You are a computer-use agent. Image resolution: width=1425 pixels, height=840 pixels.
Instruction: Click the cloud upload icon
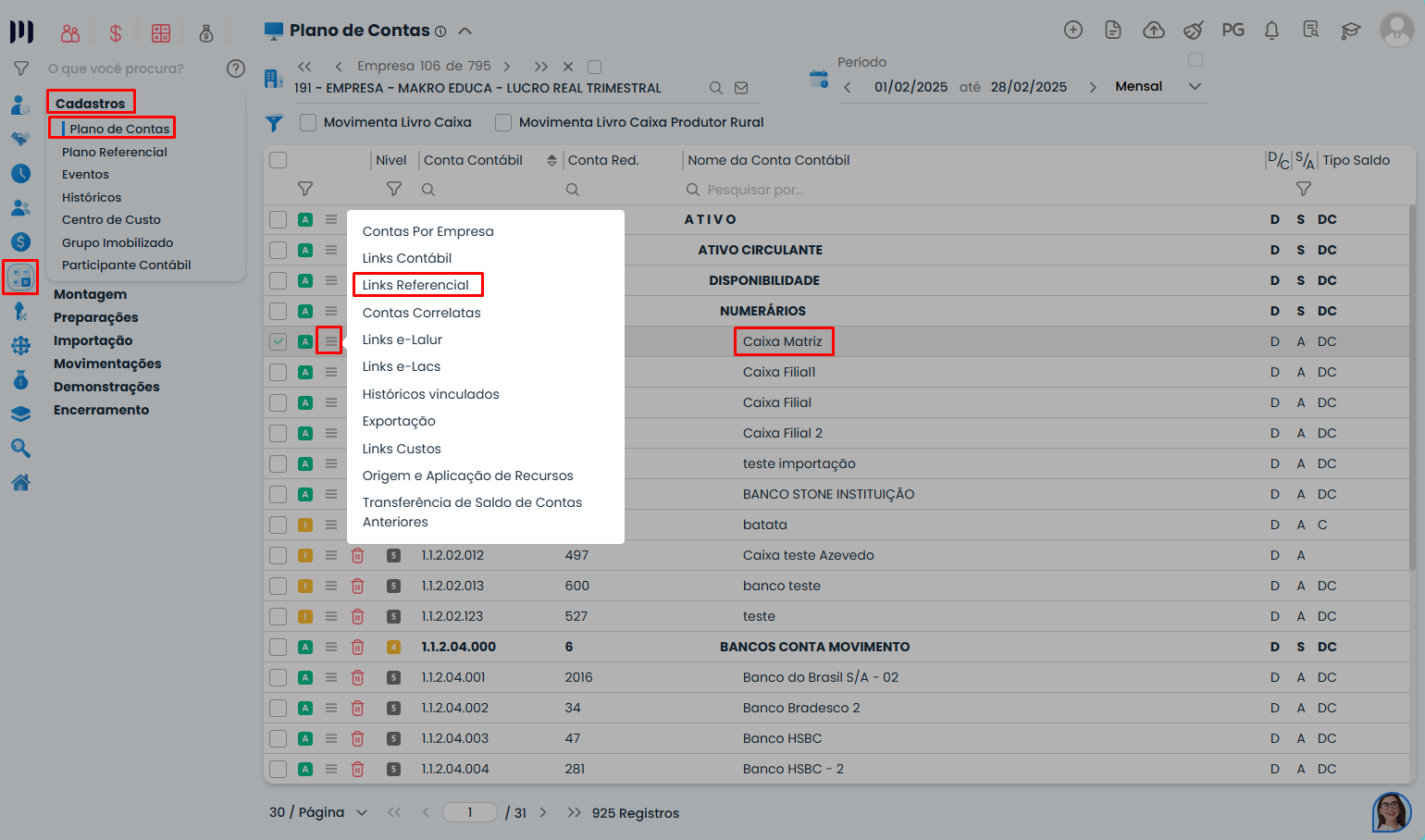pos(1153,31)
